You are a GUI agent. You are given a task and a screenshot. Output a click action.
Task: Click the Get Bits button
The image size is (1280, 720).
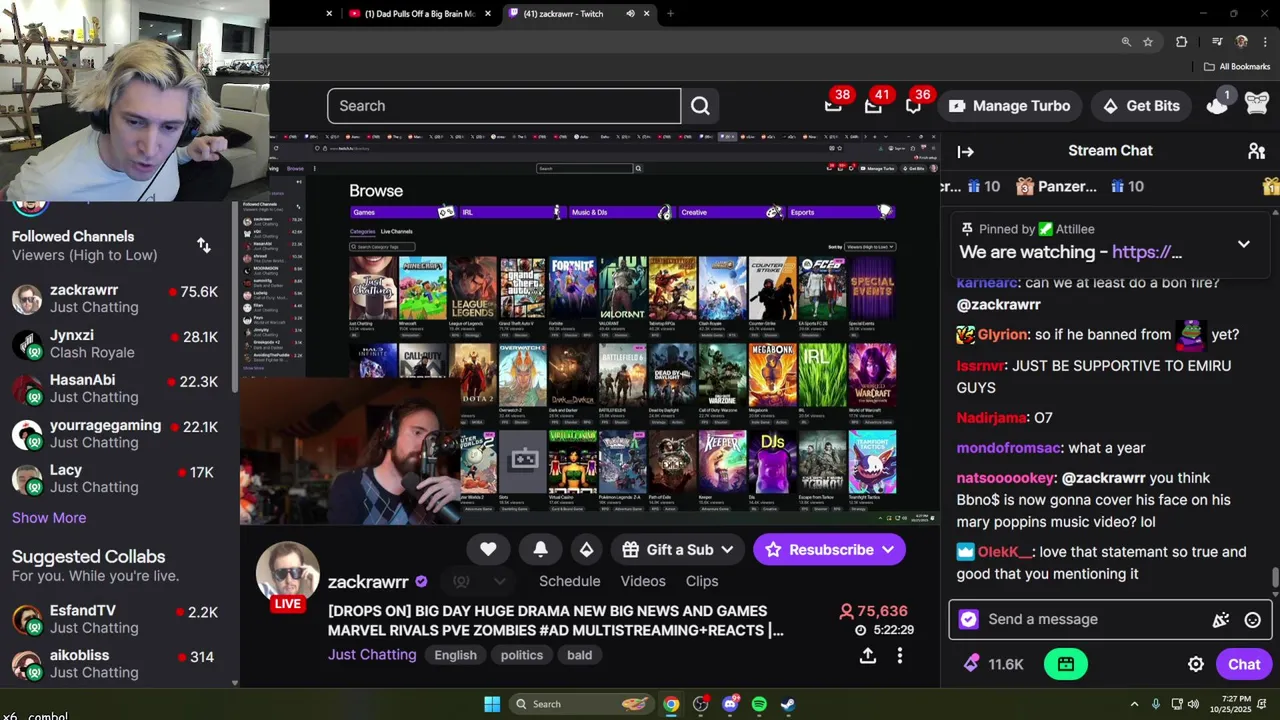[x=1141, y=106]
